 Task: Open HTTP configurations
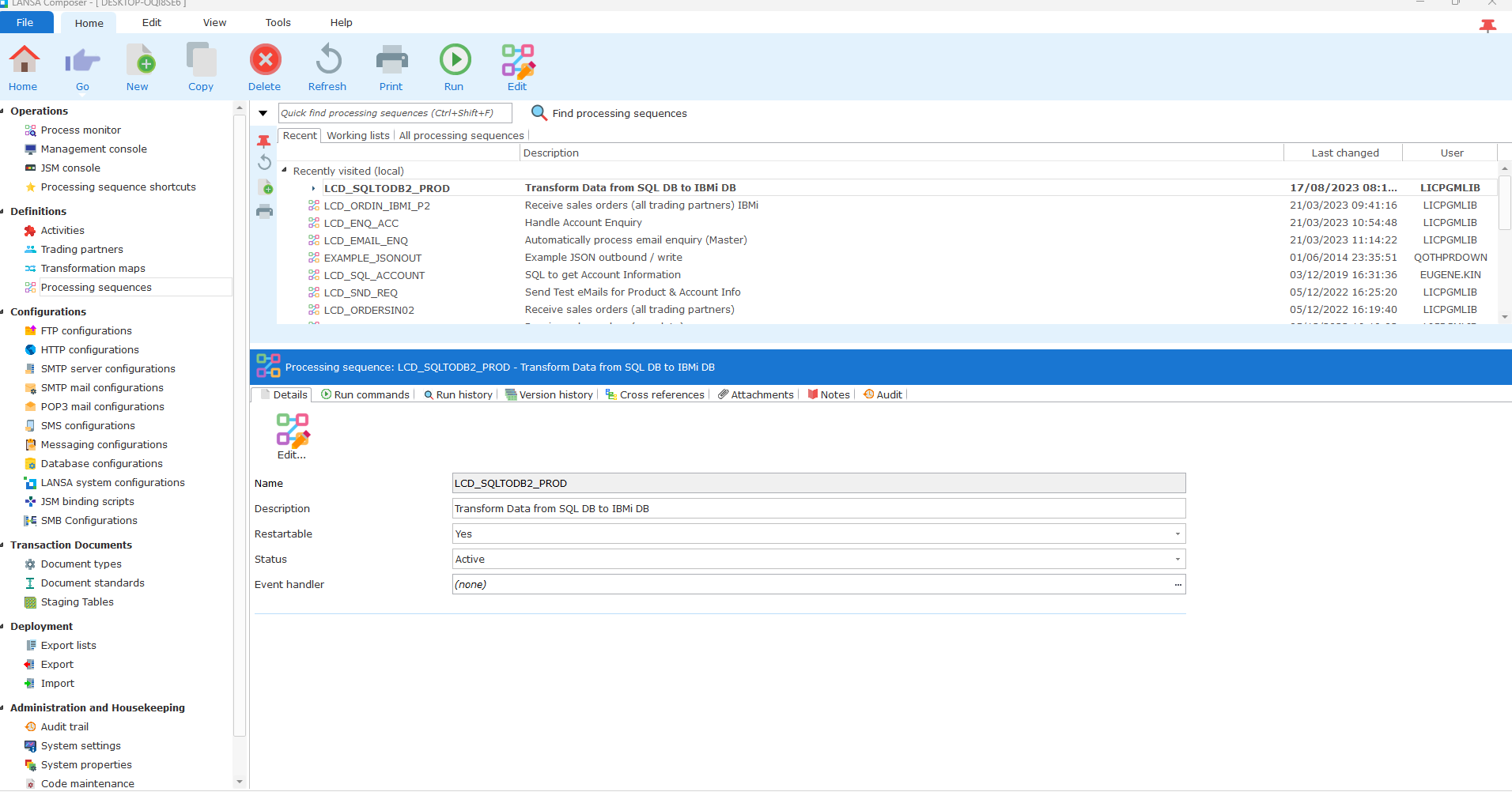tap(89, 349)
